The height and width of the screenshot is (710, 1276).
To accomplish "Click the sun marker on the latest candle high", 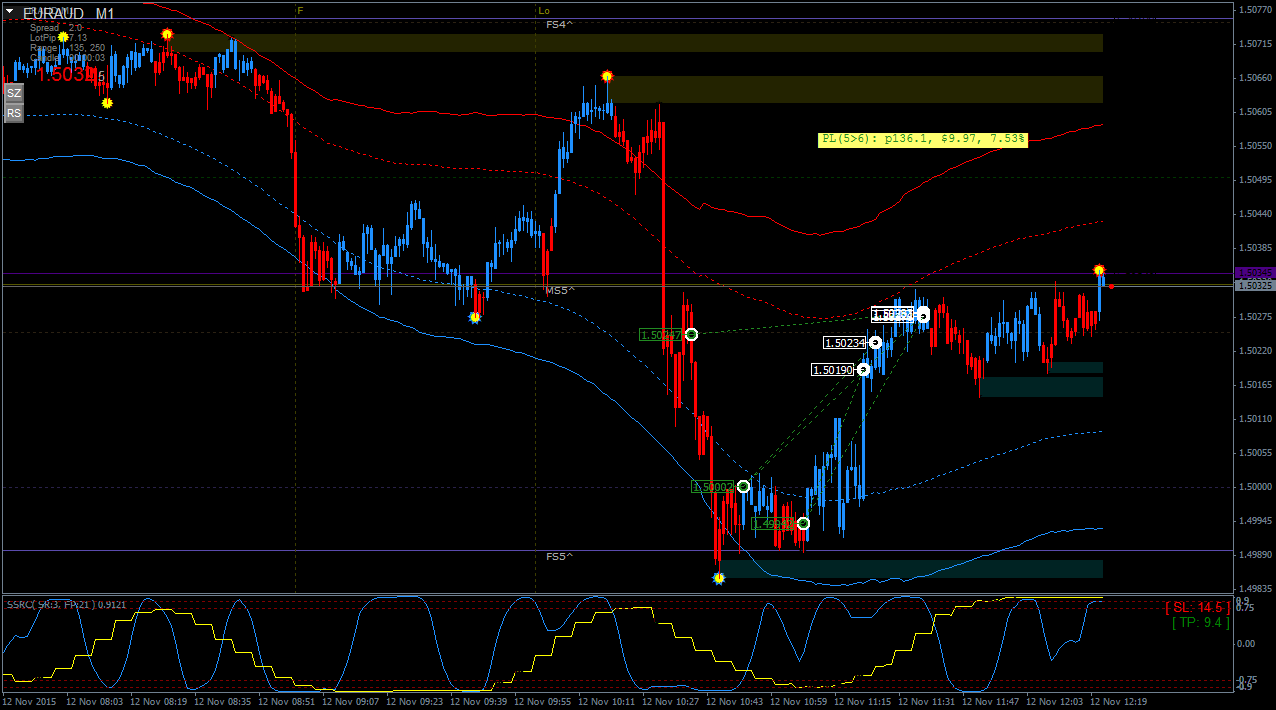I will point(1099,270).
